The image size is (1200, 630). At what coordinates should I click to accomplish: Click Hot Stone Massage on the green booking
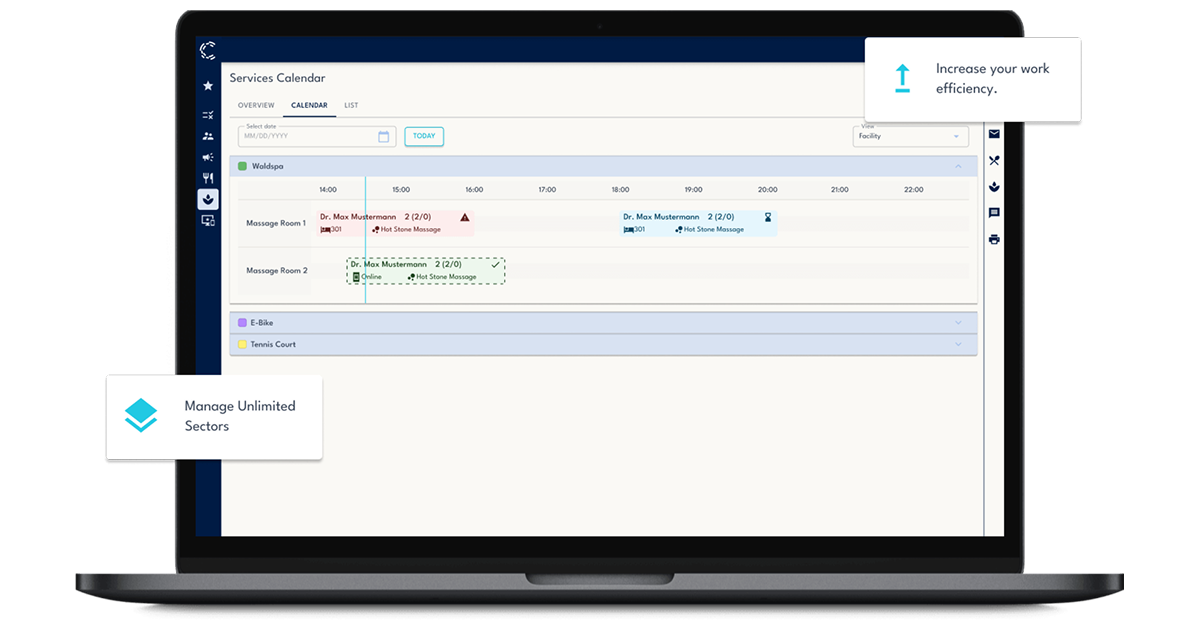coord(446,277)
